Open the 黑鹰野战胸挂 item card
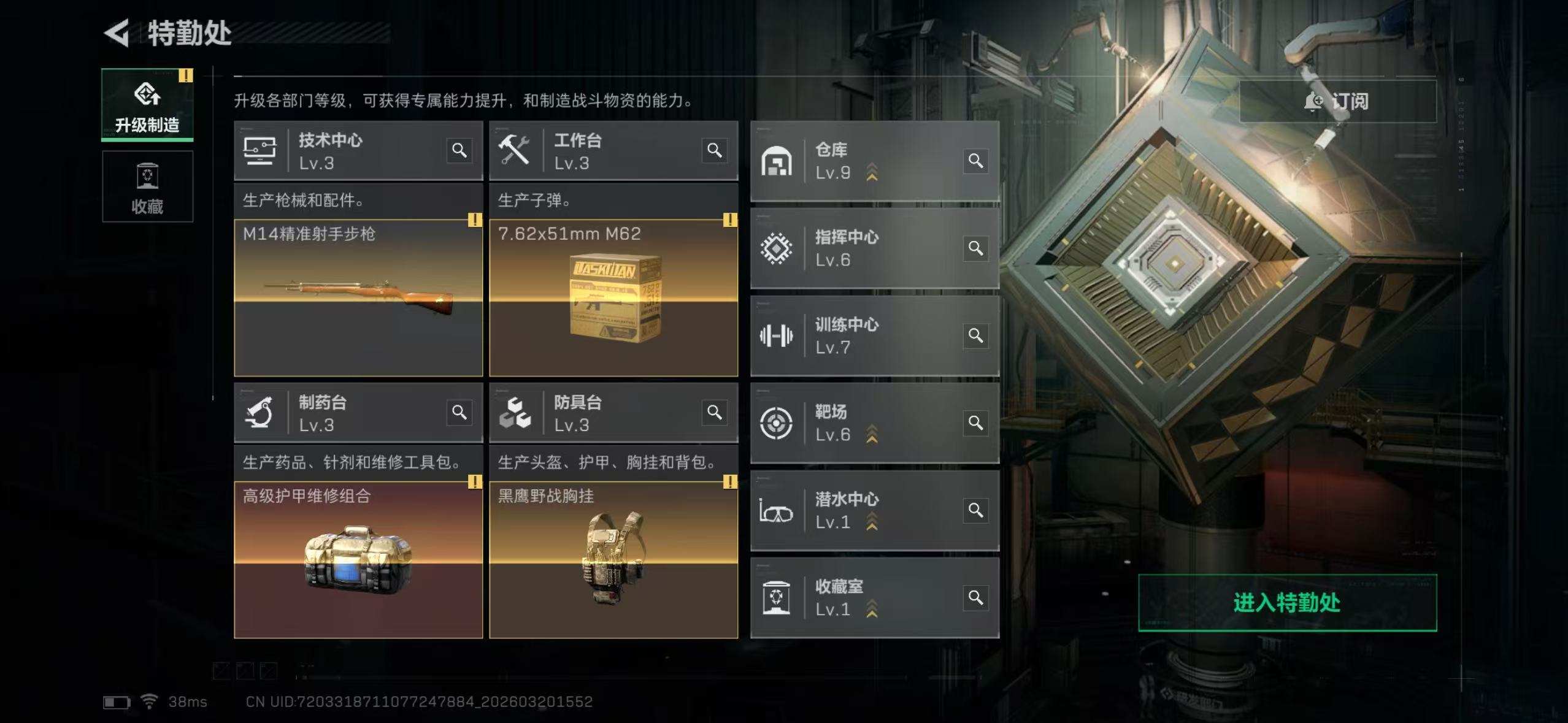1568x723 pixels. (613, 560)
